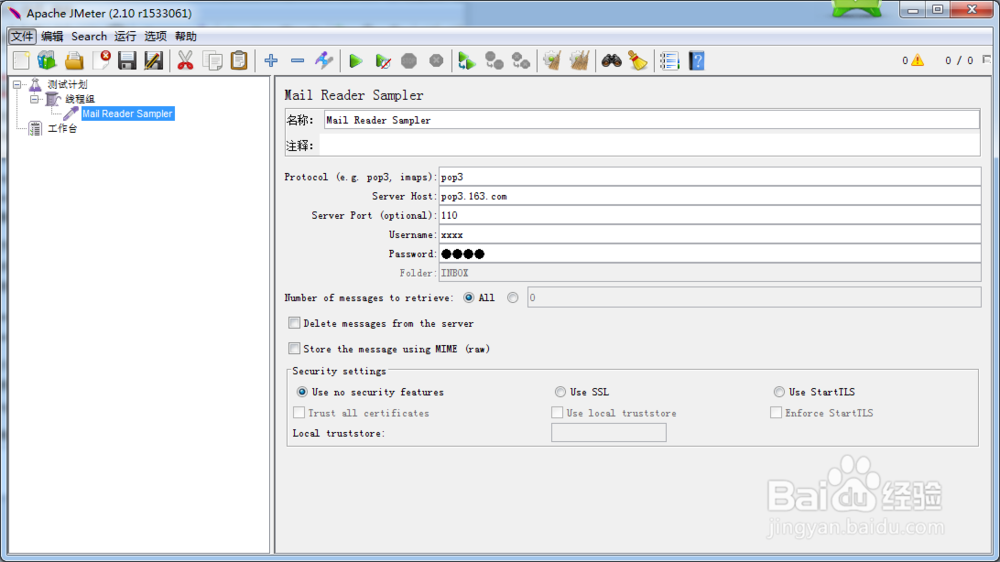Save the test plan with floppy icon
Screen dimensions: 1000x562
click(127, 61)
